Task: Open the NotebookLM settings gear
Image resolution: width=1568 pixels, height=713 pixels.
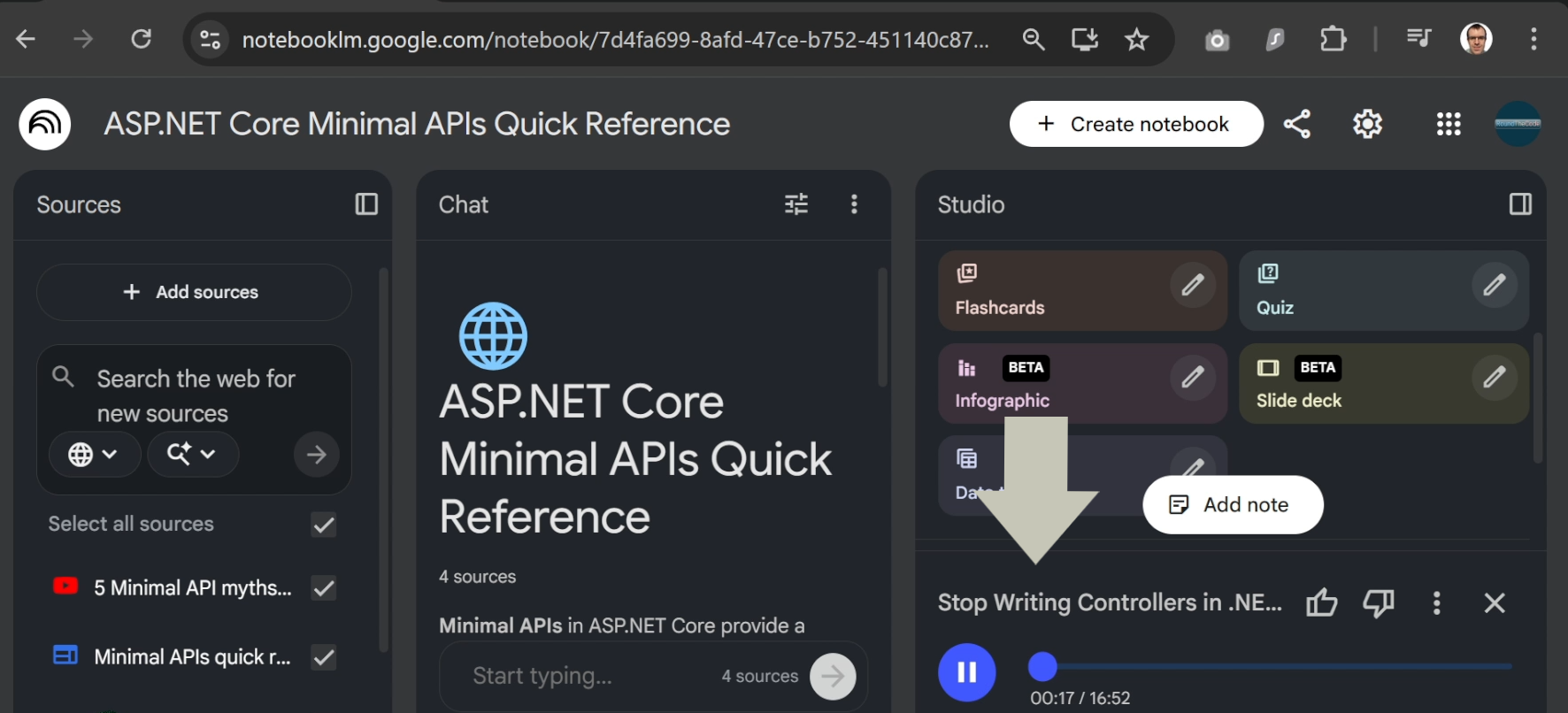Action: (1367, 124)
